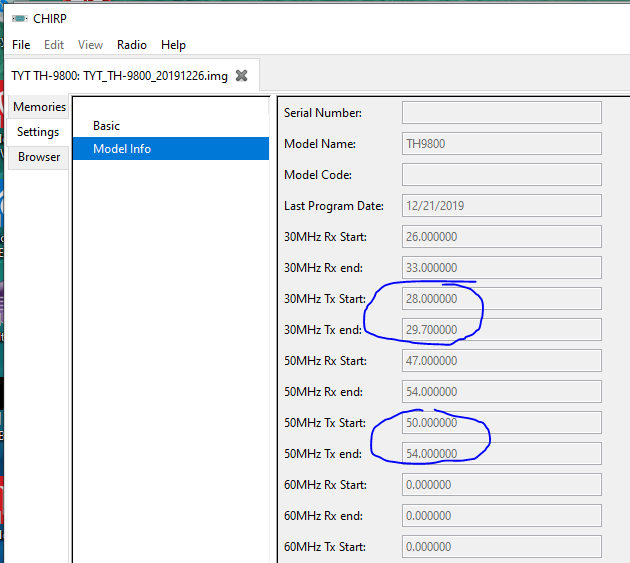Open the Help menu
Screen dimensions: 630x563
point(173,45)
